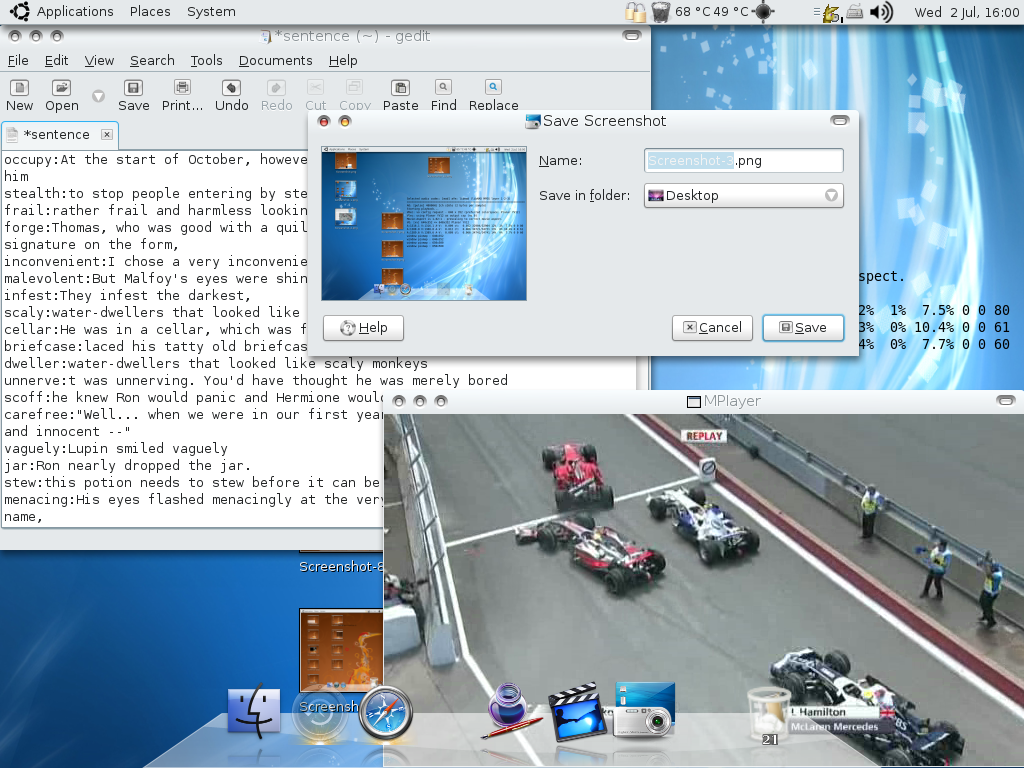Click the line 'vaguely:Lupin smiled vaguely' in gedit
Screen dimensions: 1024x768
click(x=116, y=449)
